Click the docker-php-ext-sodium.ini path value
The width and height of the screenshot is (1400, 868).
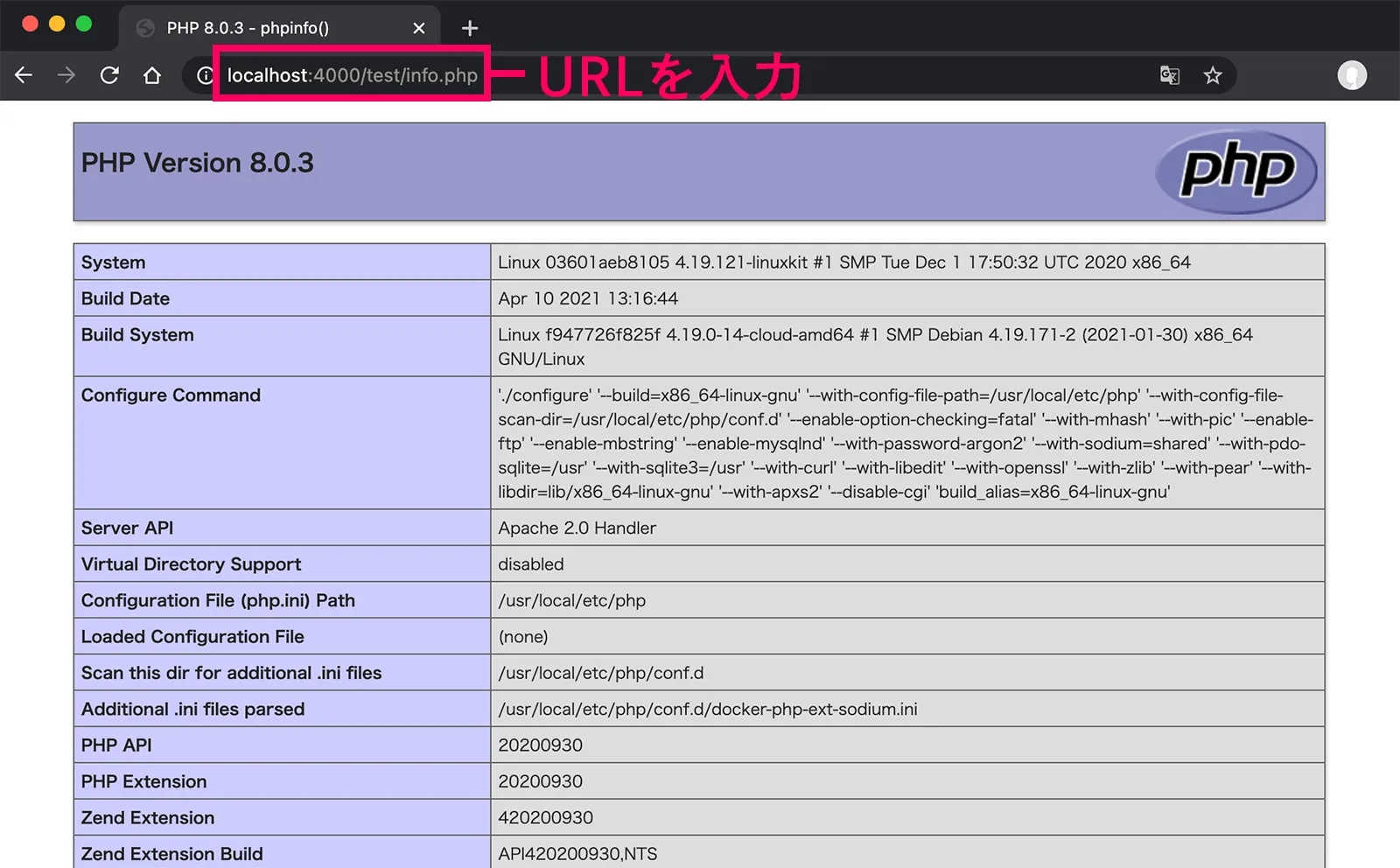coord(708,709)
